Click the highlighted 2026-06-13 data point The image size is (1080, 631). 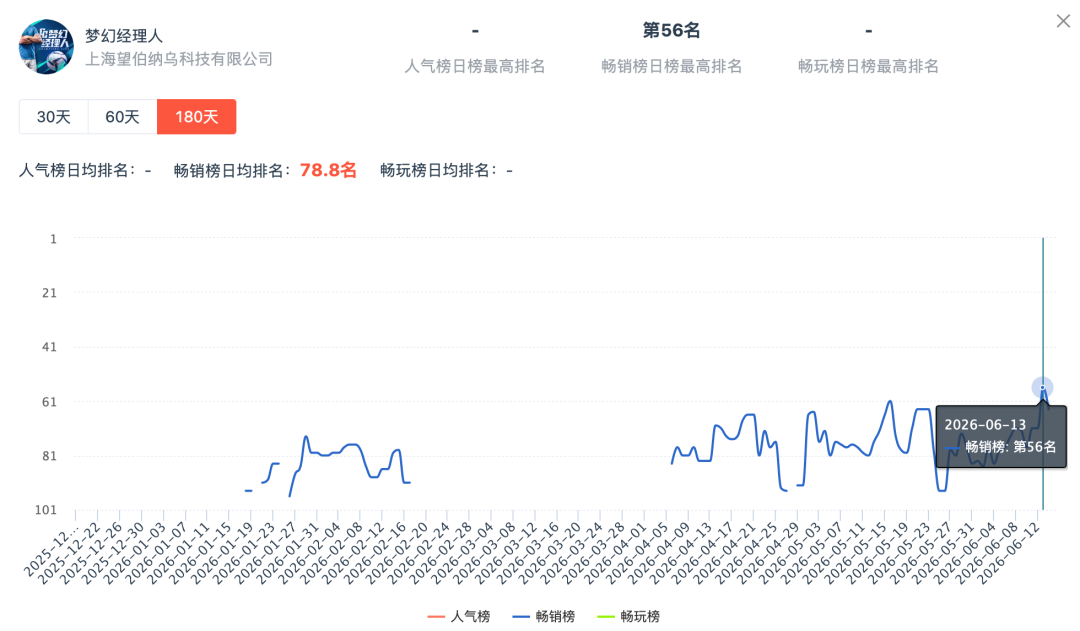coord(1042,388)
